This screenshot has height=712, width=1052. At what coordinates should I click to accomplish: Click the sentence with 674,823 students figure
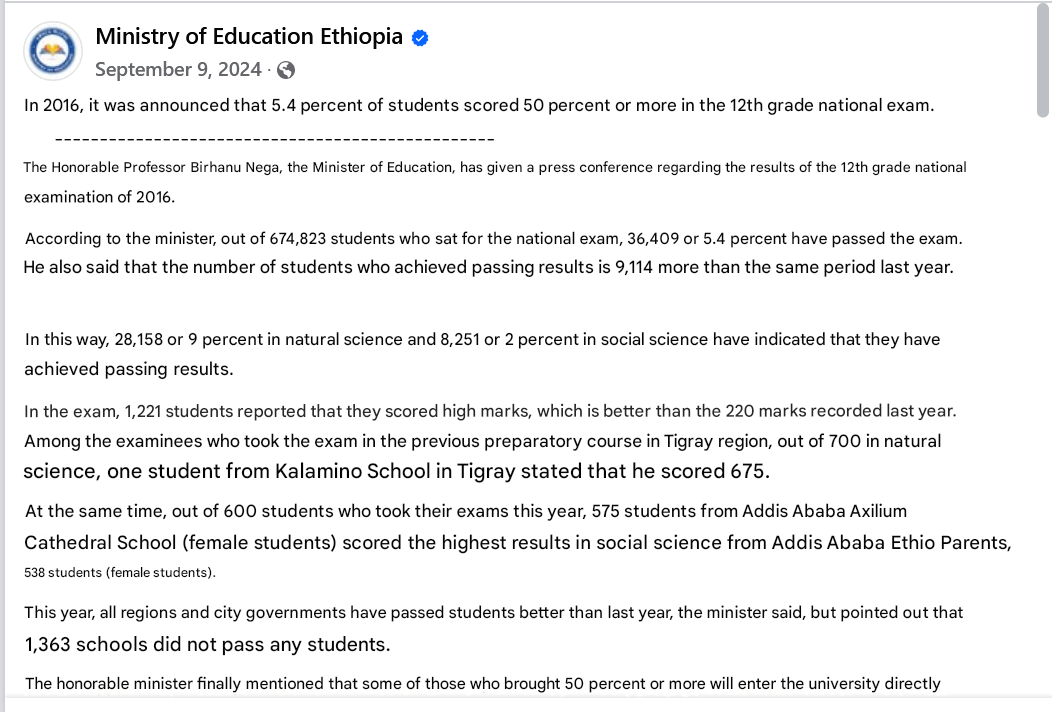pos(494,238)
